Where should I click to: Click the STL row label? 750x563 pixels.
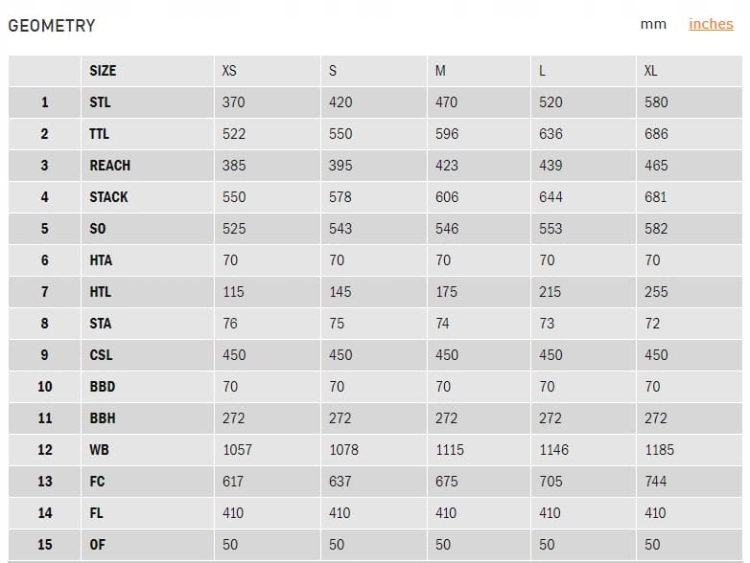(x=100, y=102)
